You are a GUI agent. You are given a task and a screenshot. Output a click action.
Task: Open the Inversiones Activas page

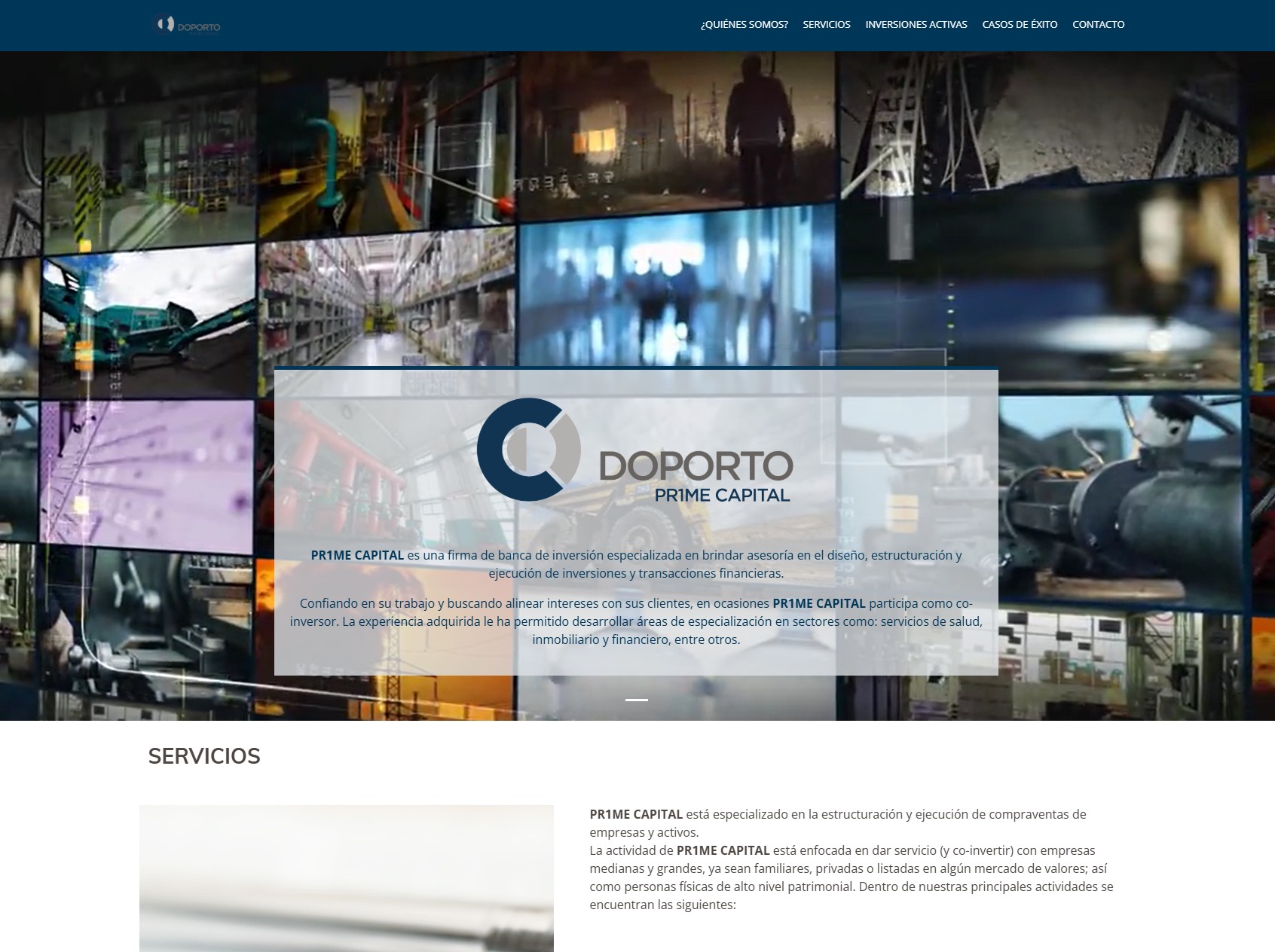pos(916,25)
